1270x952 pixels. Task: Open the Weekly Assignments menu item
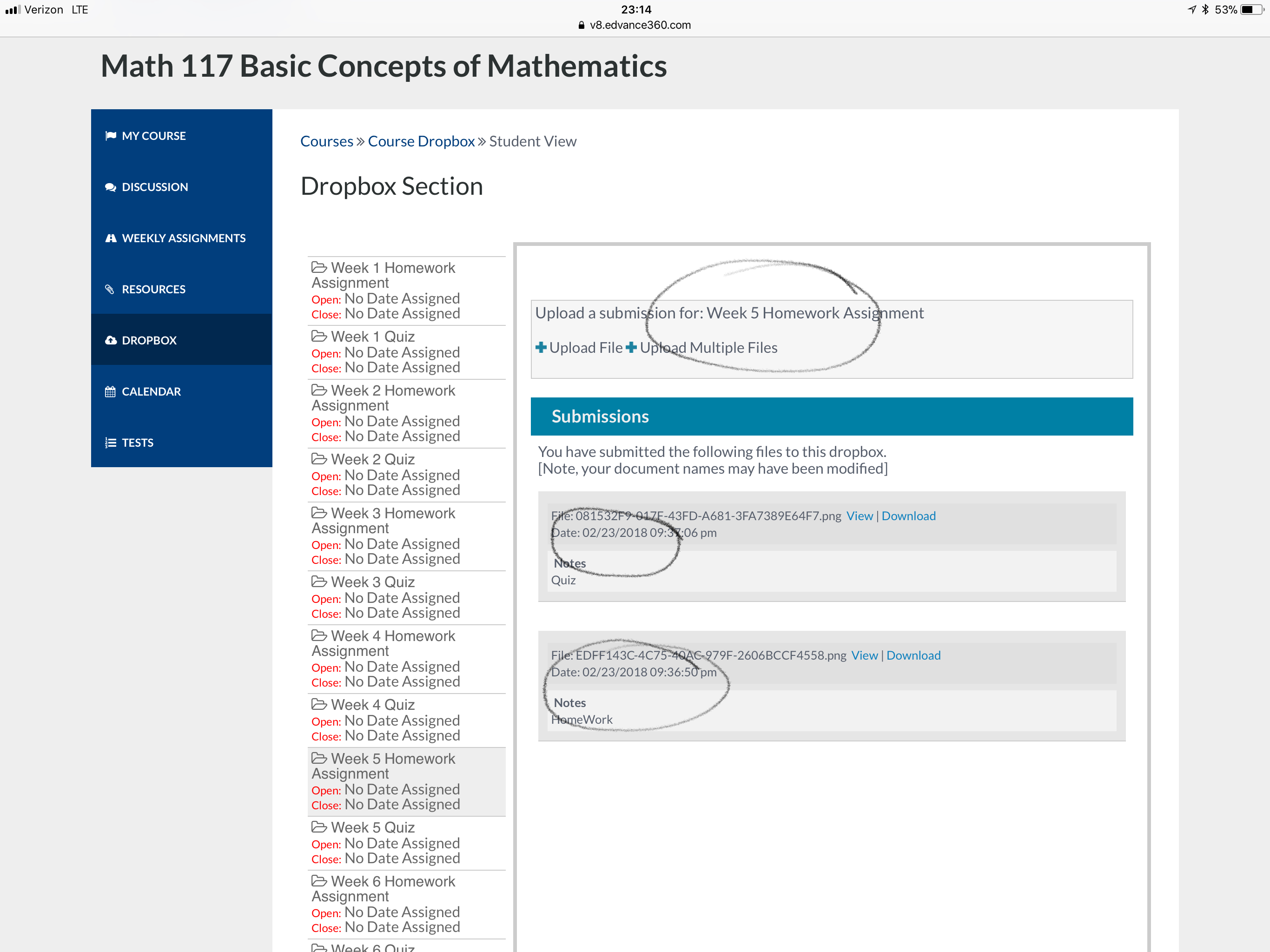[183, 238]
